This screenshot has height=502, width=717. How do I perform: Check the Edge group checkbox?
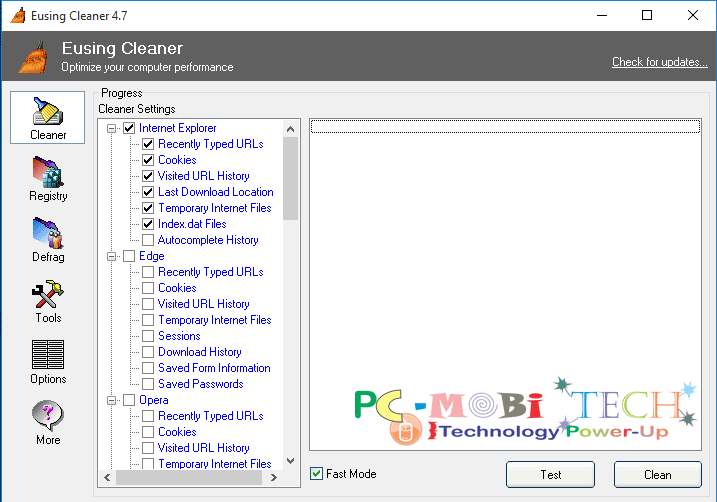(129, 256)
